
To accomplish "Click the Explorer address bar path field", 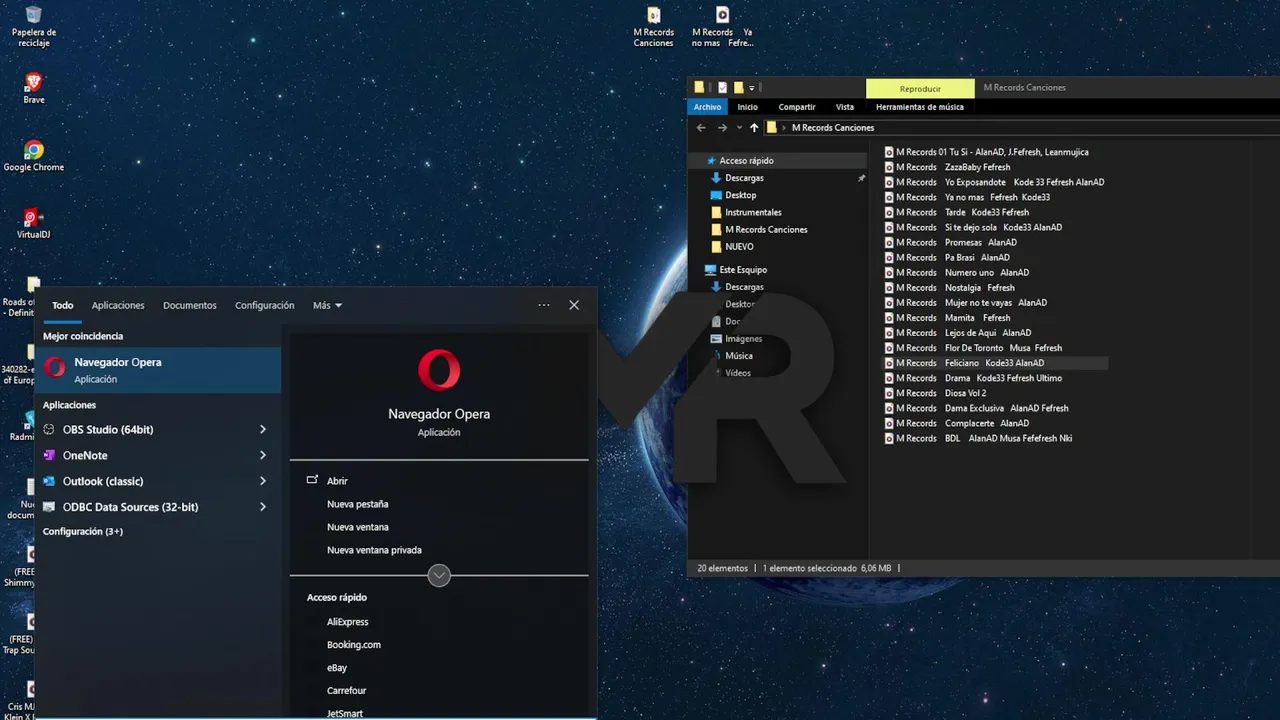I will (x=1020, y=128).
